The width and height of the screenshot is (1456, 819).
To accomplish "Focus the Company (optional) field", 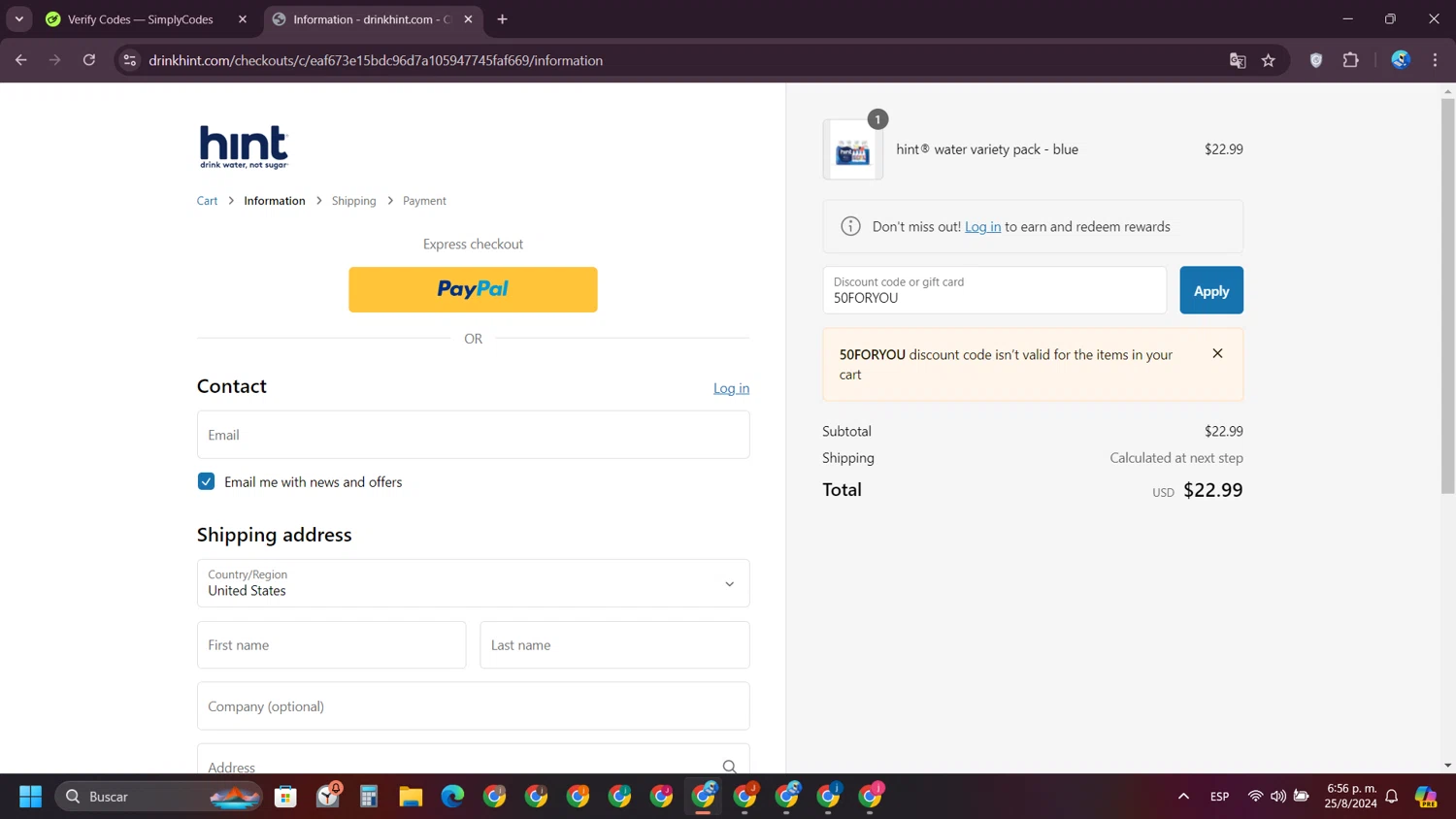I will pos(473,706).
